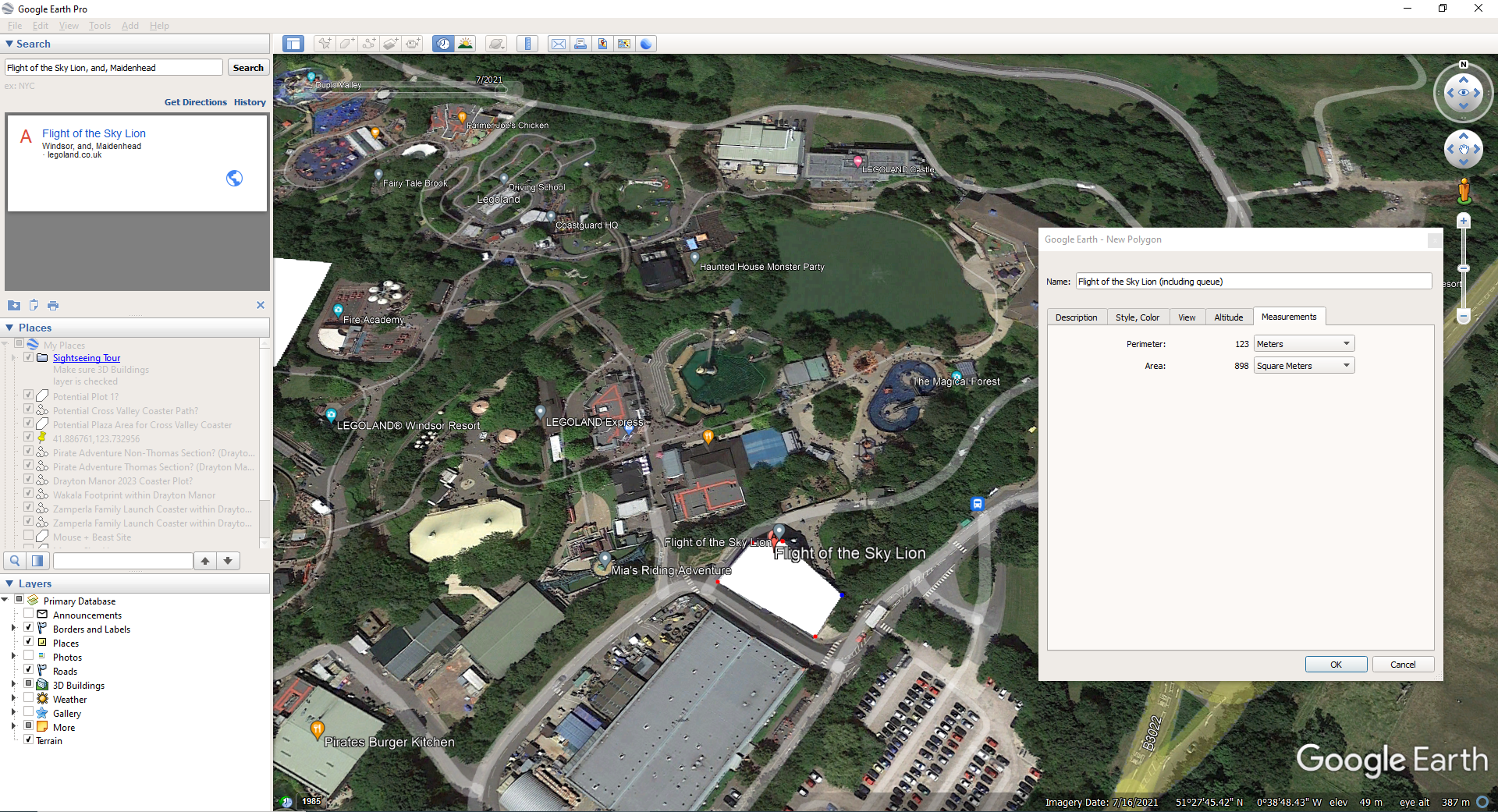Toggle Roads layer checkbox

point(29,670)
